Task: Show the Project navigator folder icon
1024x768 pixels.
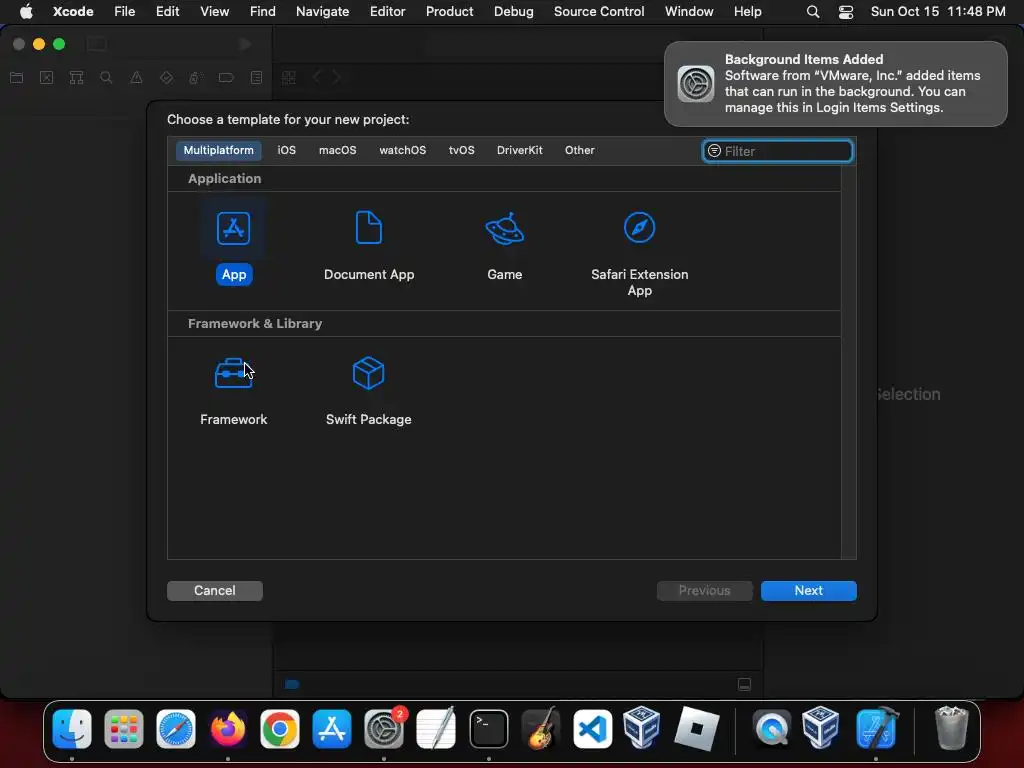Action: [16, 78]
